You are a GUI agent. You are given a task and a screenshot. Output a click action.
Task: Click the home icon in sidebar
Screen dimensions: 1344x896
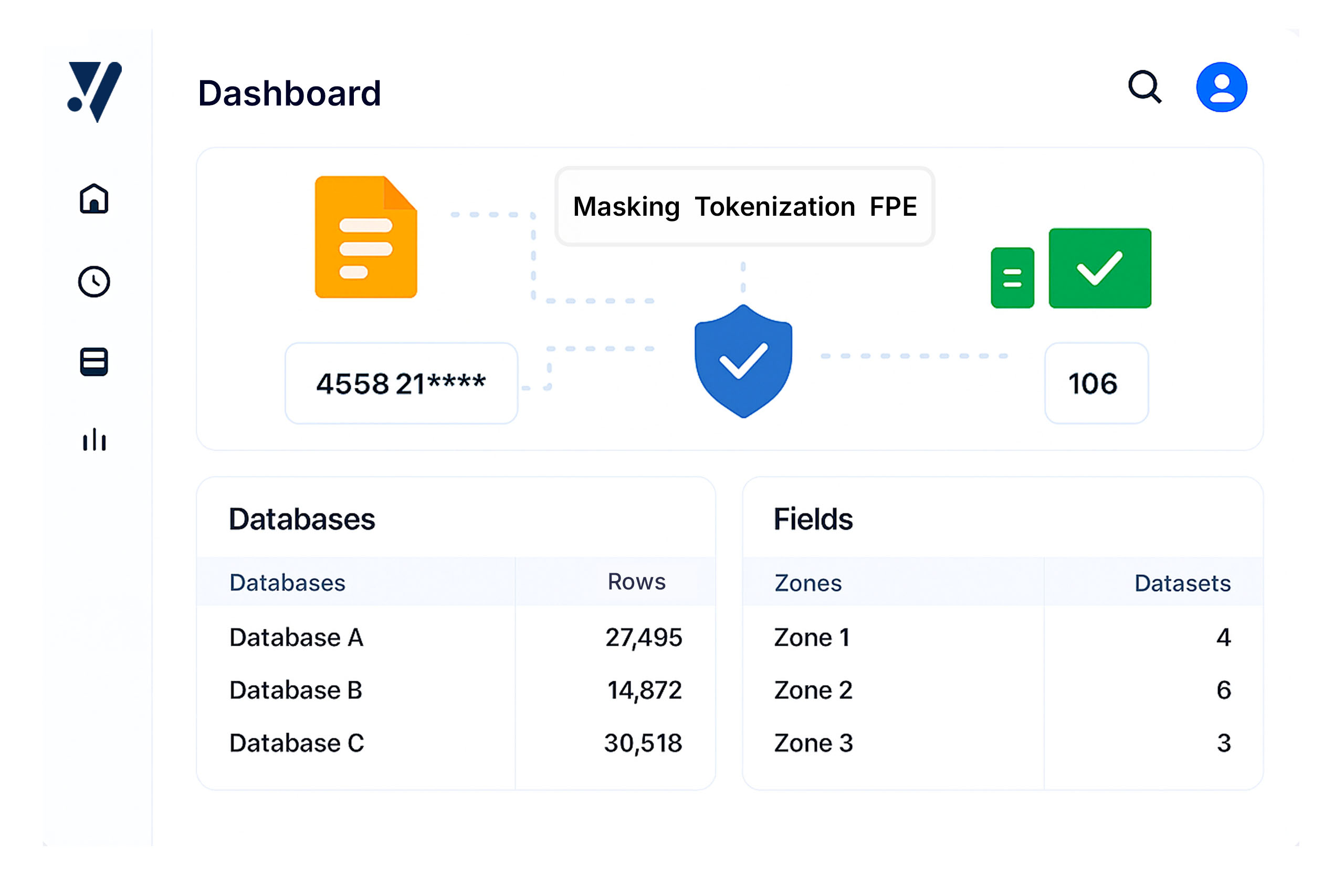(94, 199)
